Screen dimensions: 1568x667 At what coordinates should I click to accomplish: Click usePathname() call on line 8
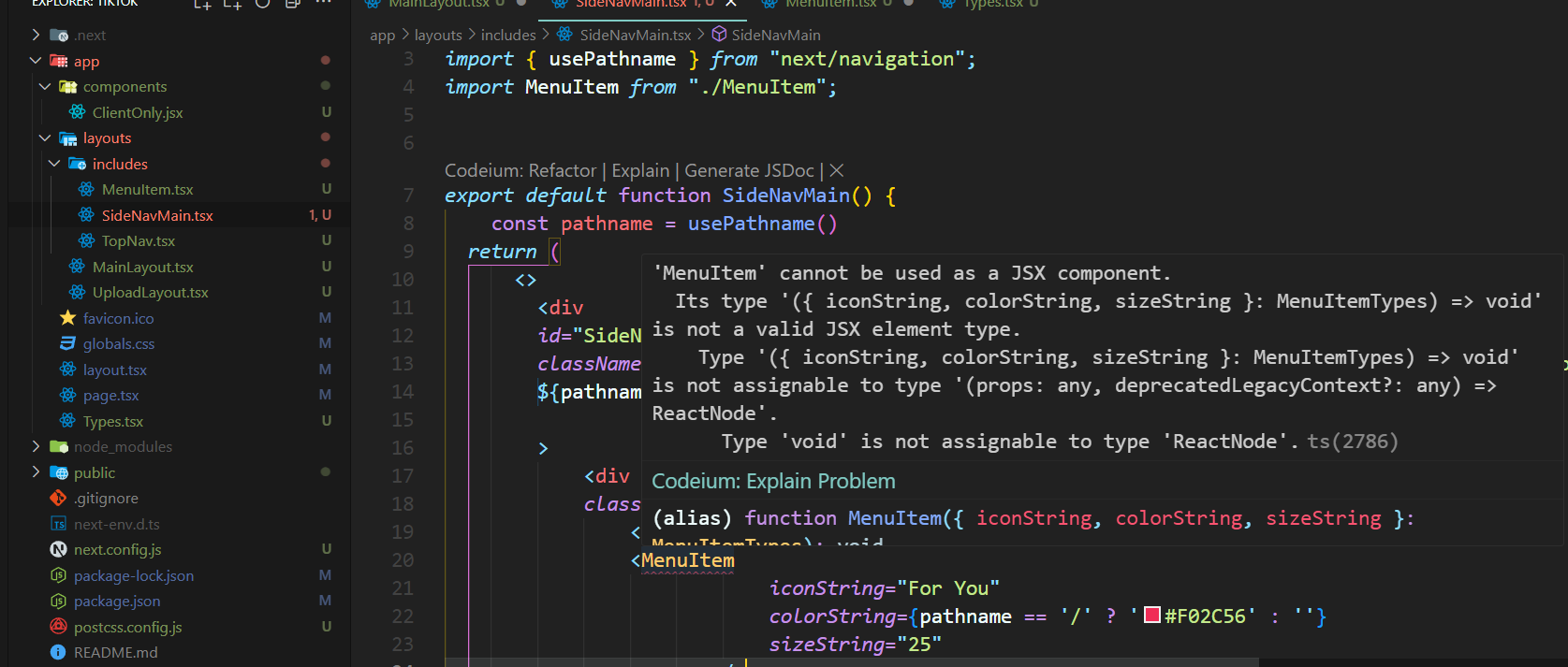(x=762, y=224)
